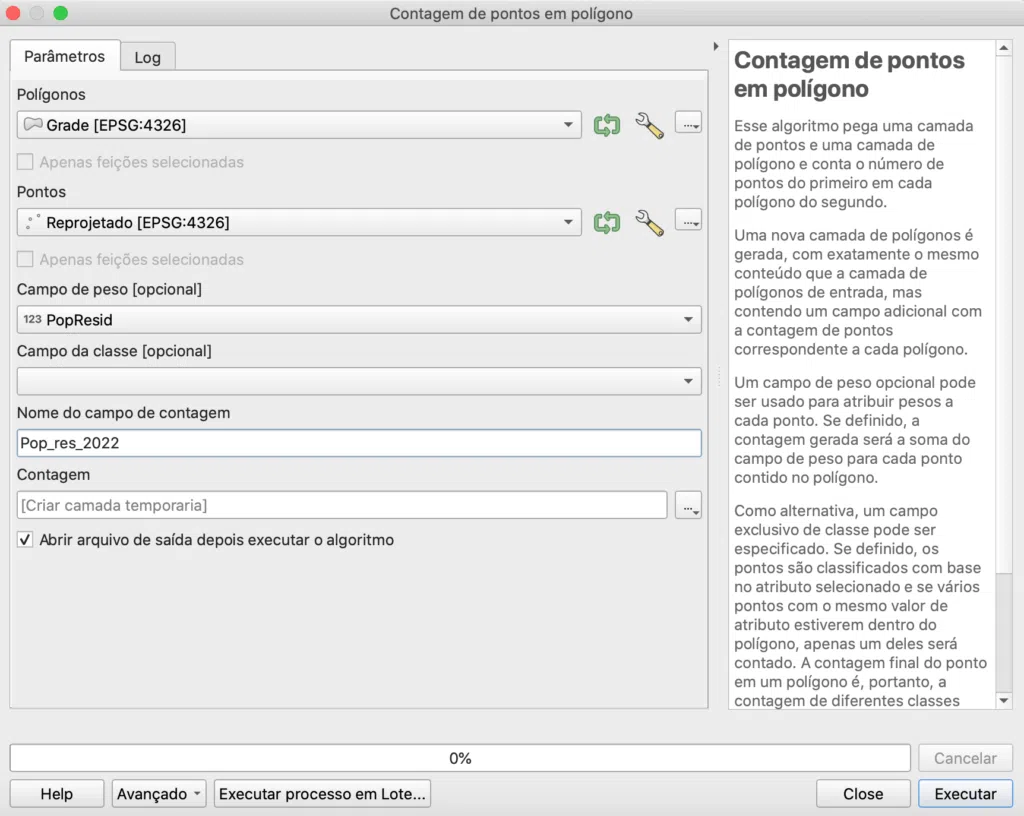
Task: Click the Executar button
Action: click(x=965, y=794)
